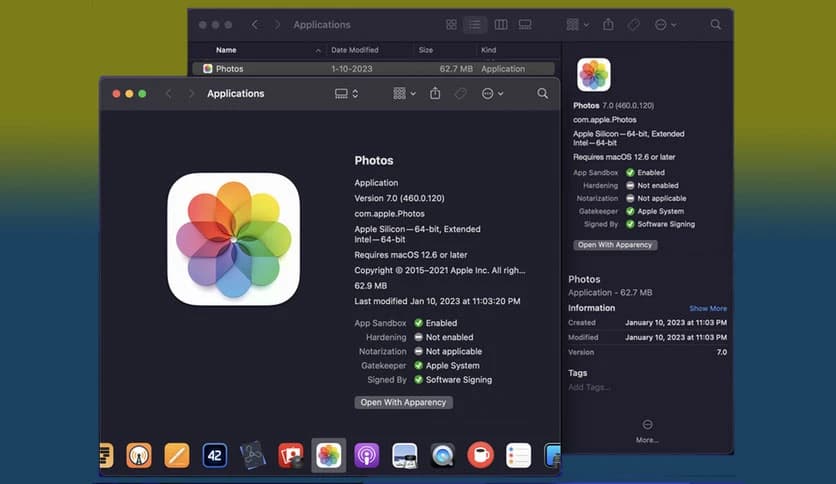Click the Add Tags field in preview pane

(x=589, y=387)
